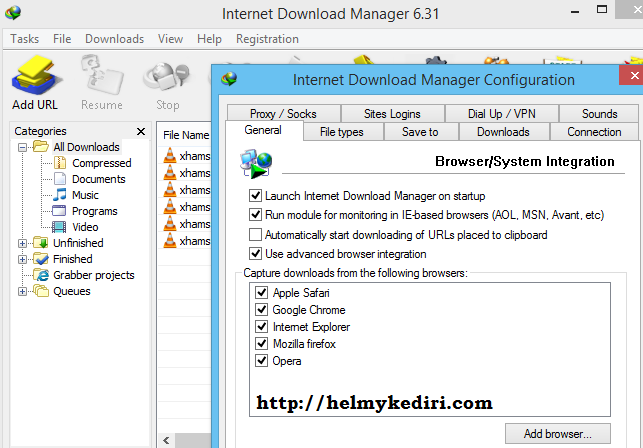
Task: Uncheck Google Chrome browser capture
Action: tap(261, 309)
